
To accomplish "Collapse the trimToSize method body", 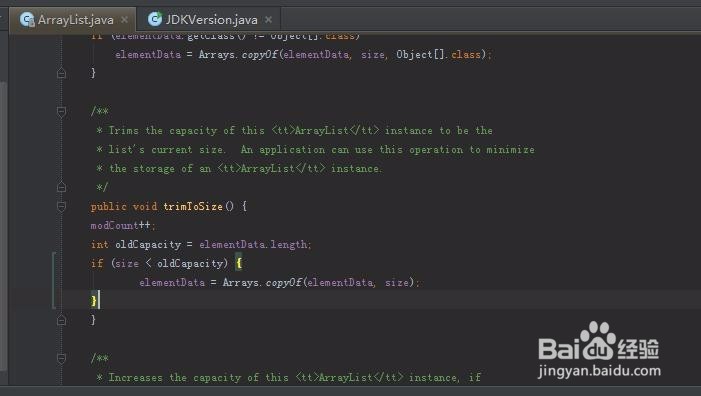I will coord(62,206).
